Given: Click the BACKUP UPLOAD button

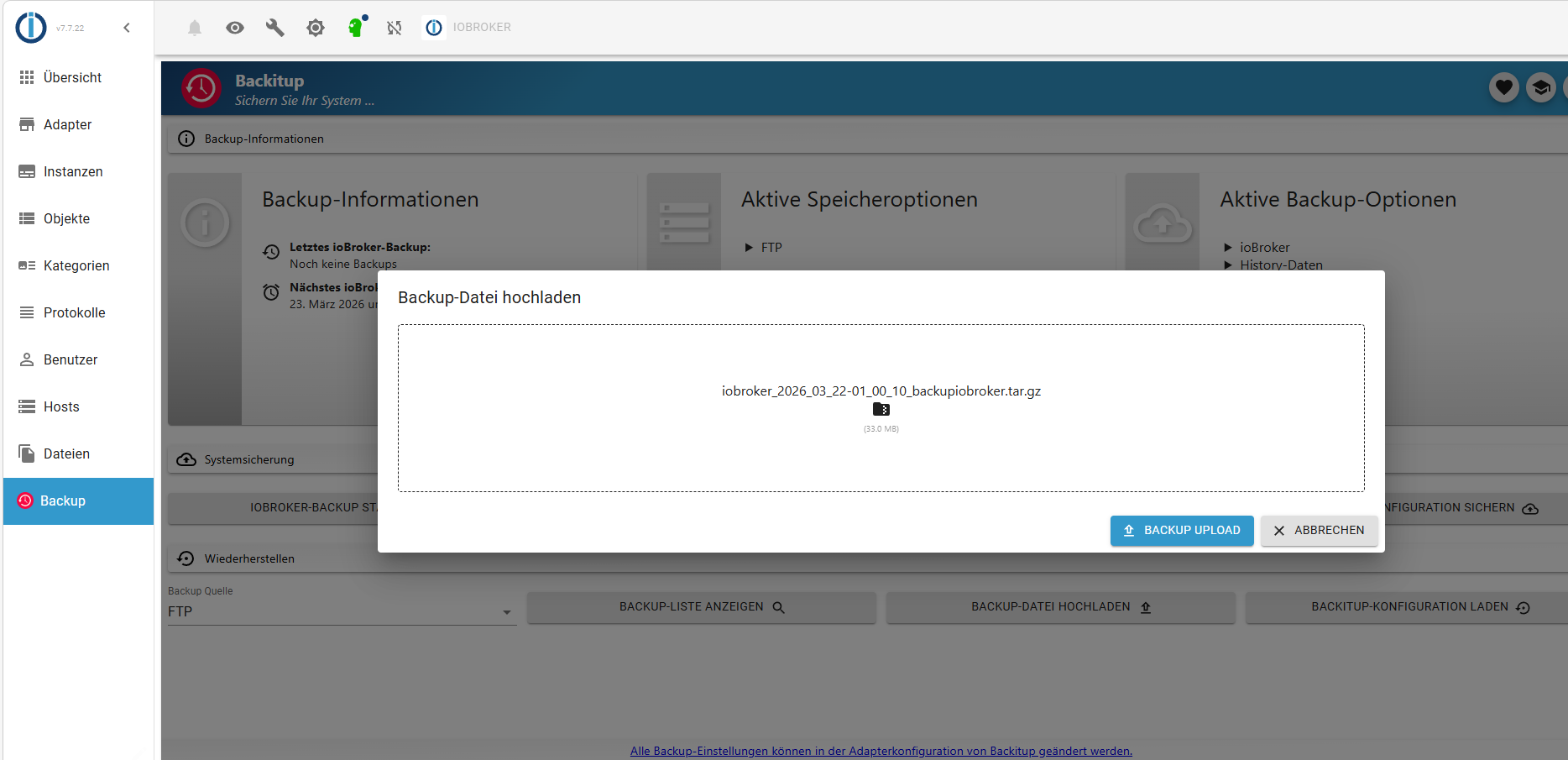Looking at the screenshot, I should [1181, 530].
